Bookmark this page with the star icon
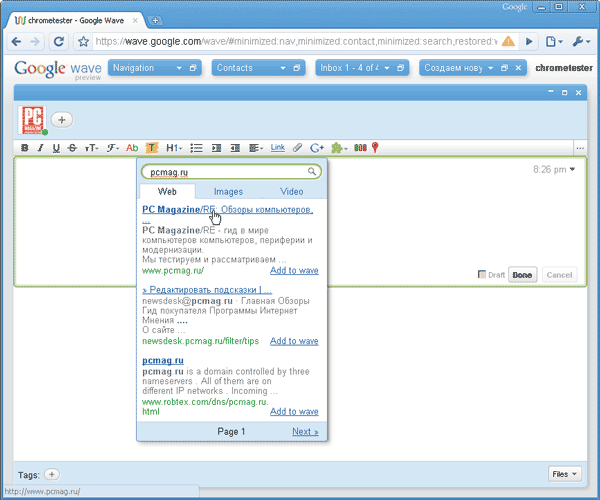The image size is (600, 500). click(x=83, y=42)
